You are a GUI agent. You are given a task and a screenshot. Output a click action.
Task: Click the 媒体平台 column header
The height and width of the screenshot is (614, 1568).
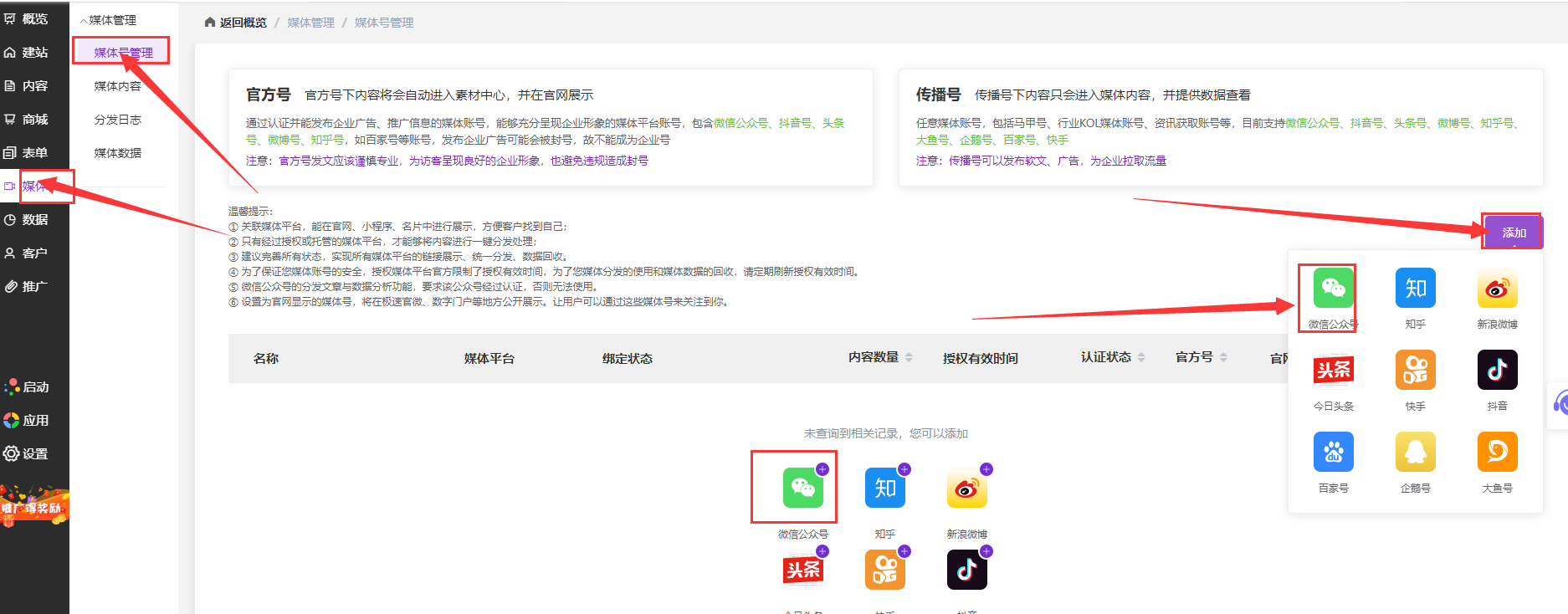(x=489, y=358)
